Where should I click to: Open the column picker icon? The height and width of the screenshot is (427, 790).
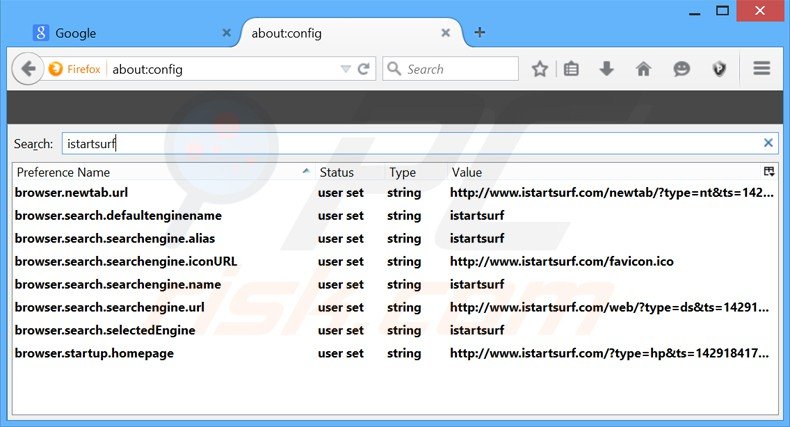coord(769,172)
